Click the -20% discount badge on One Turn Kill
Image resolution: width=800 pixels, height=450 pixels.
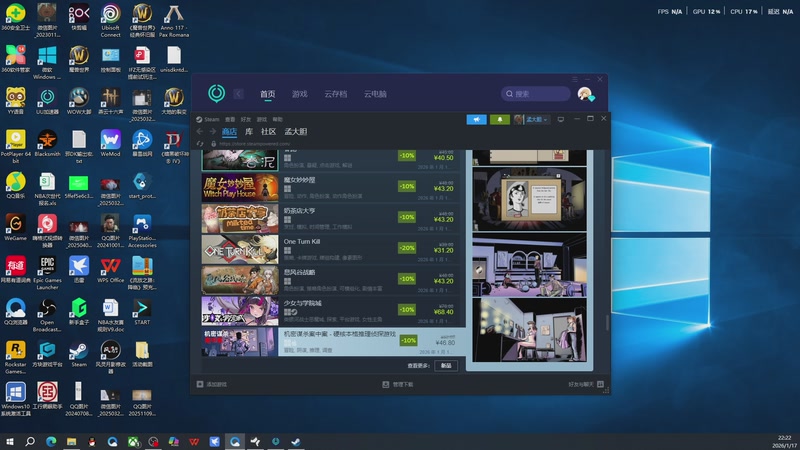(x=407, y=248)
